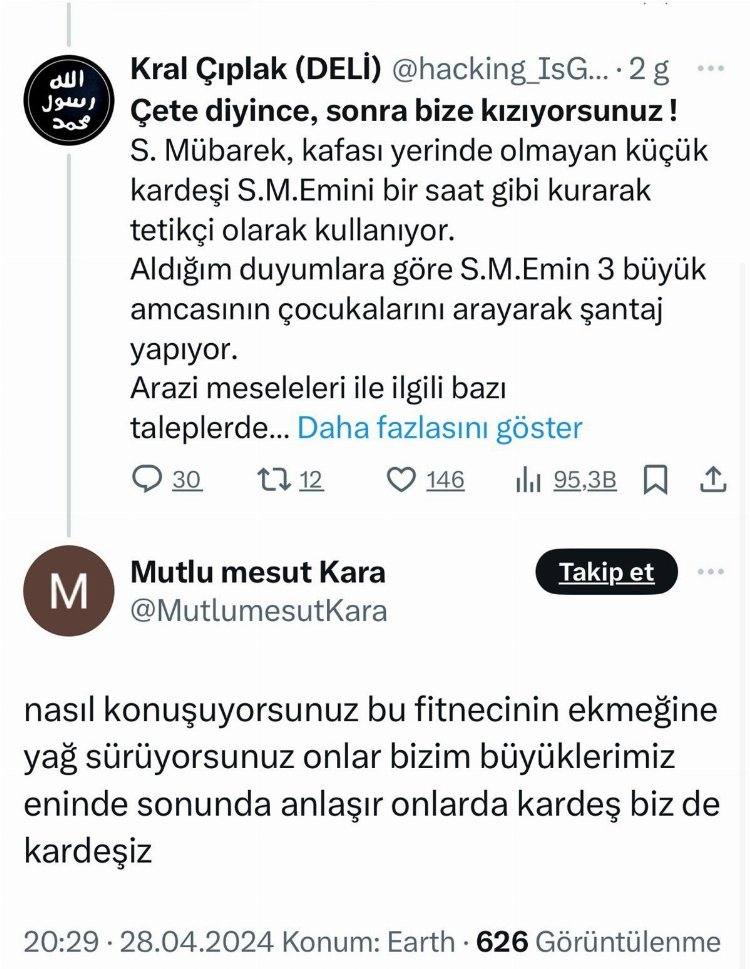Open more options next to Takip et
Viewport: 750px width, 969px height.
pyautogui.click(x=710, y=572)
